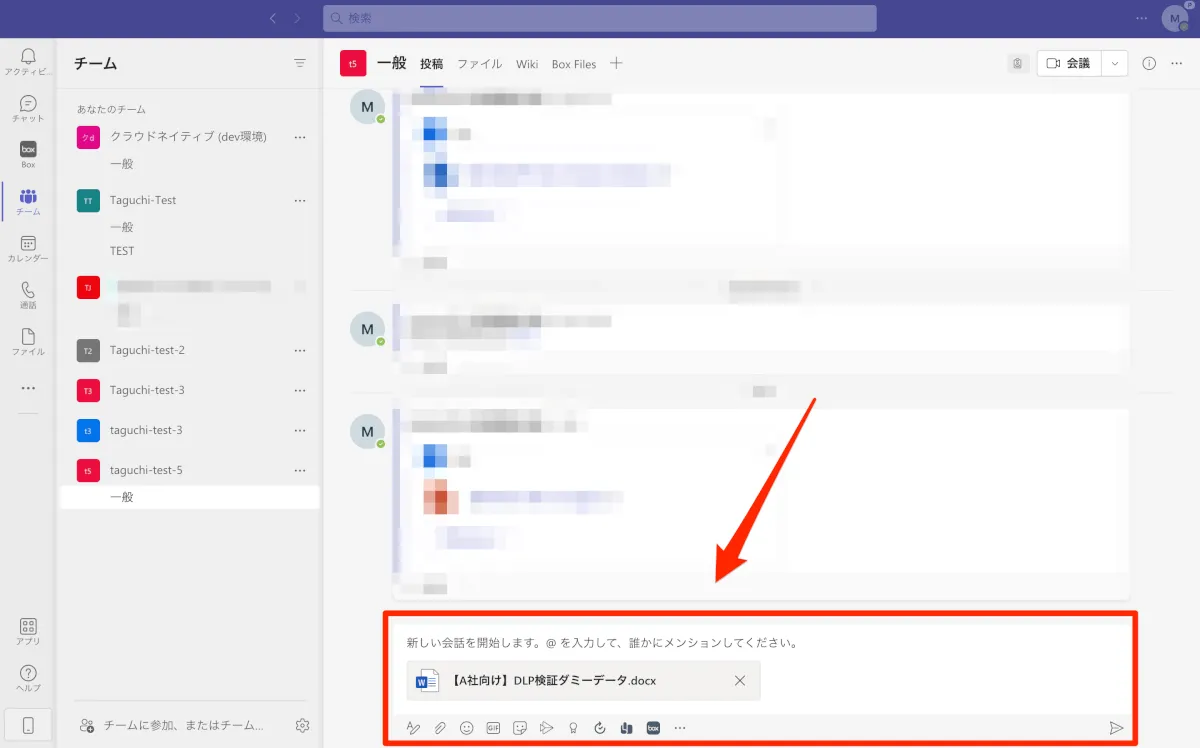The width and height of the screenshot is (1200, 748).
Task: Open more options for Taguchi-test-2 team
Action: pos(299,350)
